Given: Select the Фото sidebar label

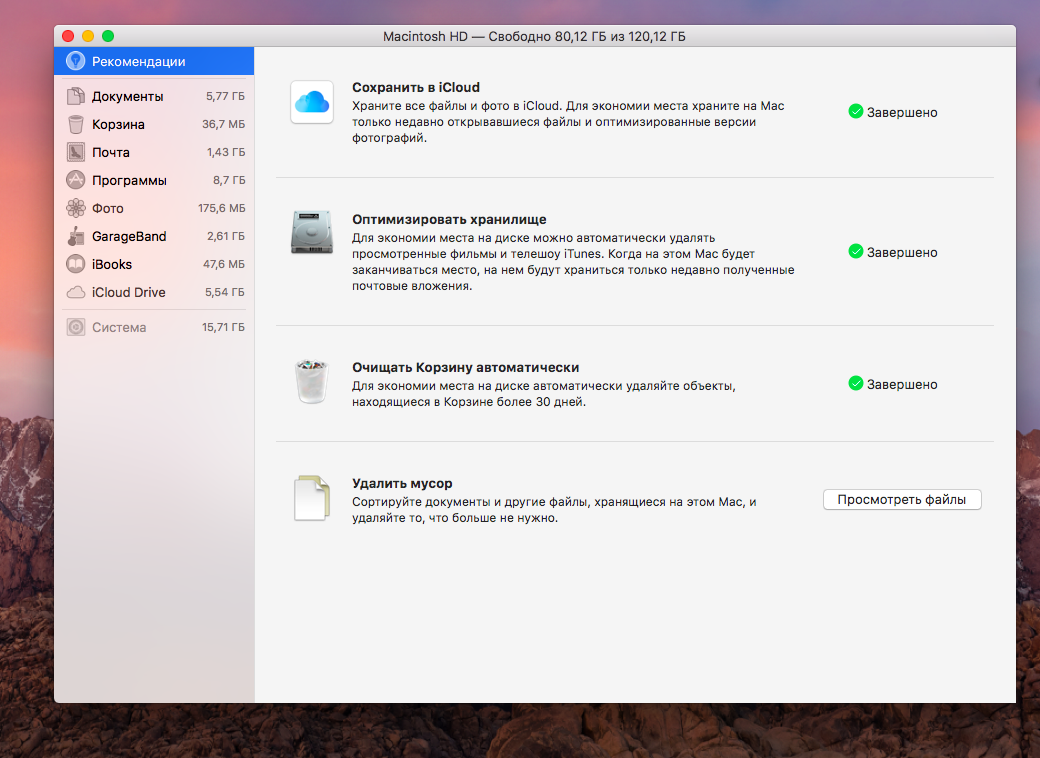Looking at the screenshot, I should pyautogui.click(x=107, y=208).
